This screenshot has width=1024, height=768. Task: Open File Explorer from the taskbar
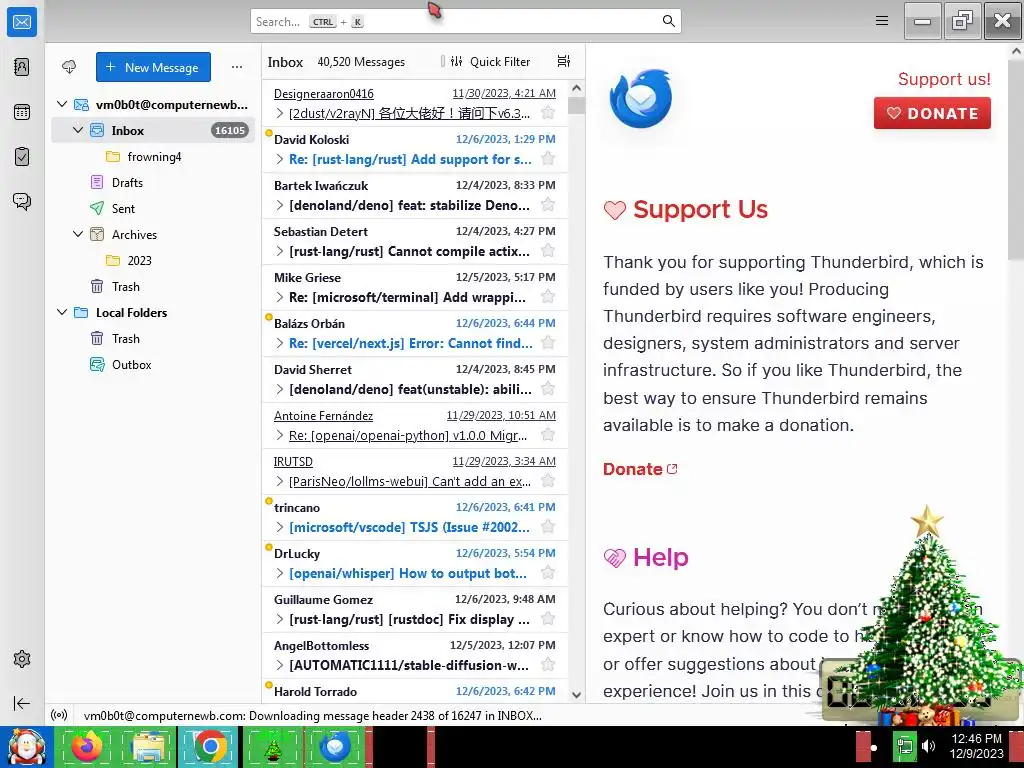point(148,746)
